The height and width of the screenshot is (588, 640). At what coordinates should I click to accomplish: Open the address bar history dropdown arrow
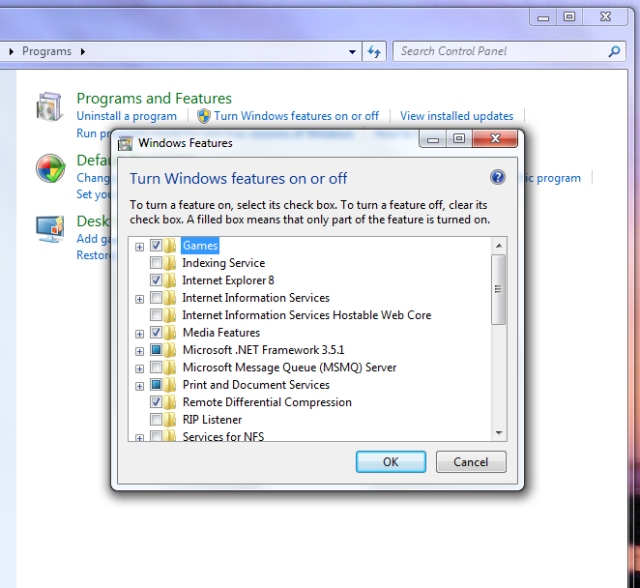pos(352,52)
